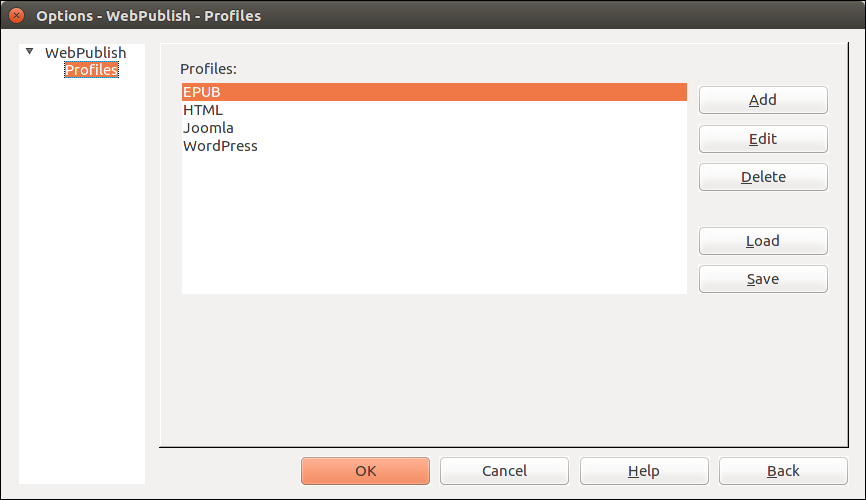This screenshot has height=500, width=866.
Task: Collapse the WebPublish tree node arrow
Action: tap(30, 51)
